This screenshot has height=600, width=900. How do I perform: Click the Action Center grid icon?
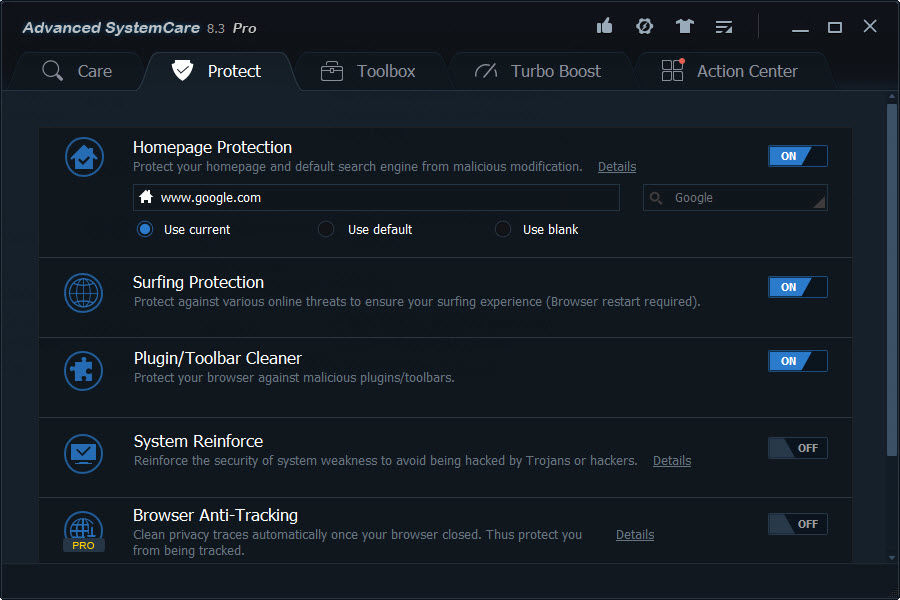pyautogui.click(x=673, y=70)
